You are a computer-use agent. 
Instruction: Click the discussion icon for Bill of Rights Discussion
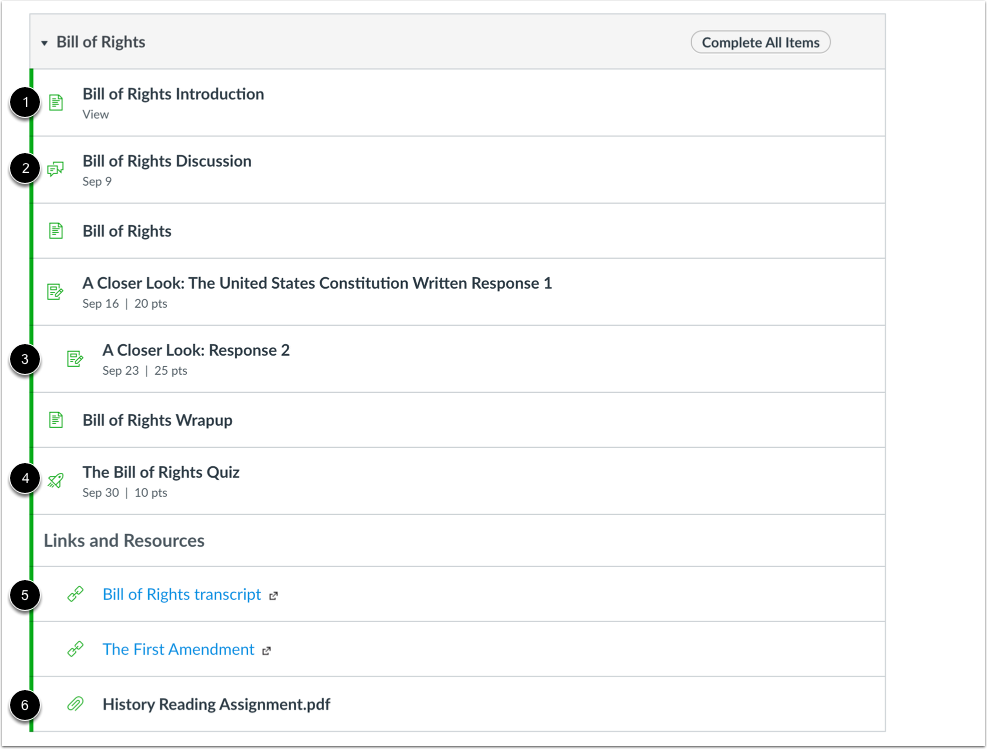pos(55,168)
